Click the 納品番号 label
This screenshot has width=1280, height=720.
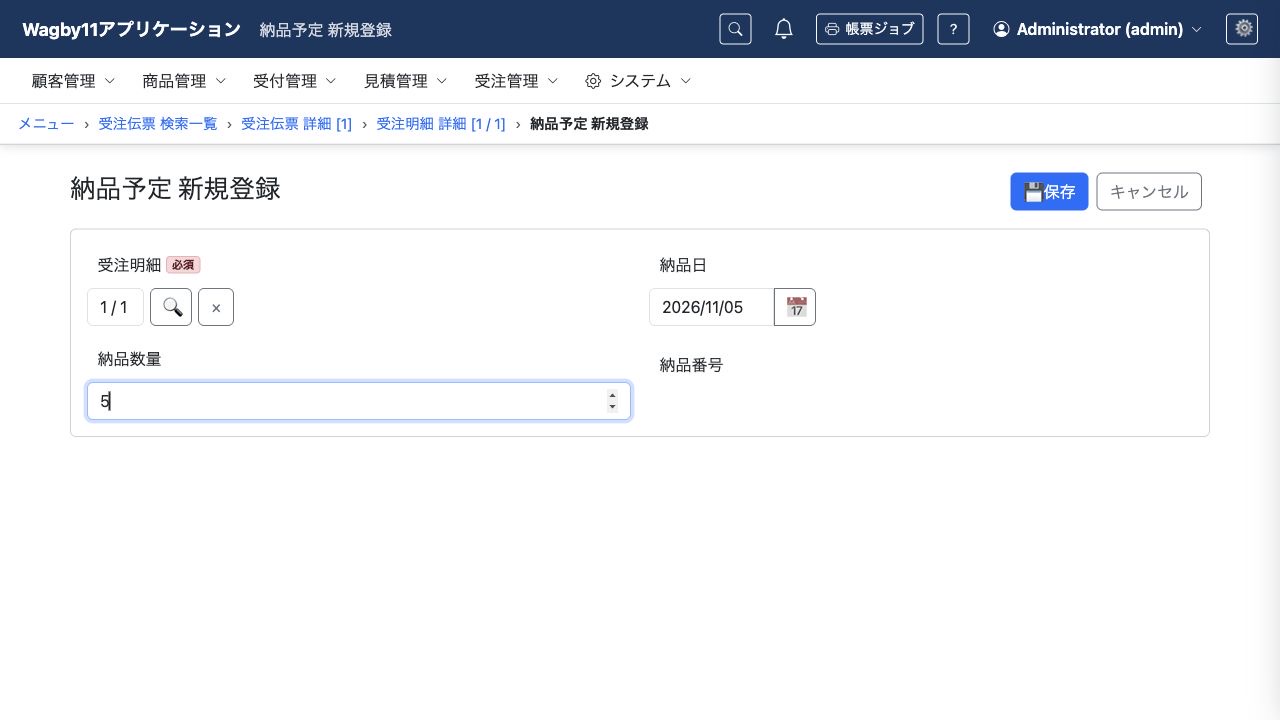[x=691, y=365]
